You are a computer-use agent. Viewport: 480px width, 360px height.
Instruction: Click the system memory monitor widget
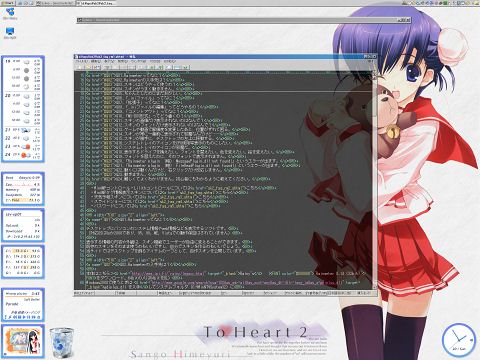[x=23, y=189]
